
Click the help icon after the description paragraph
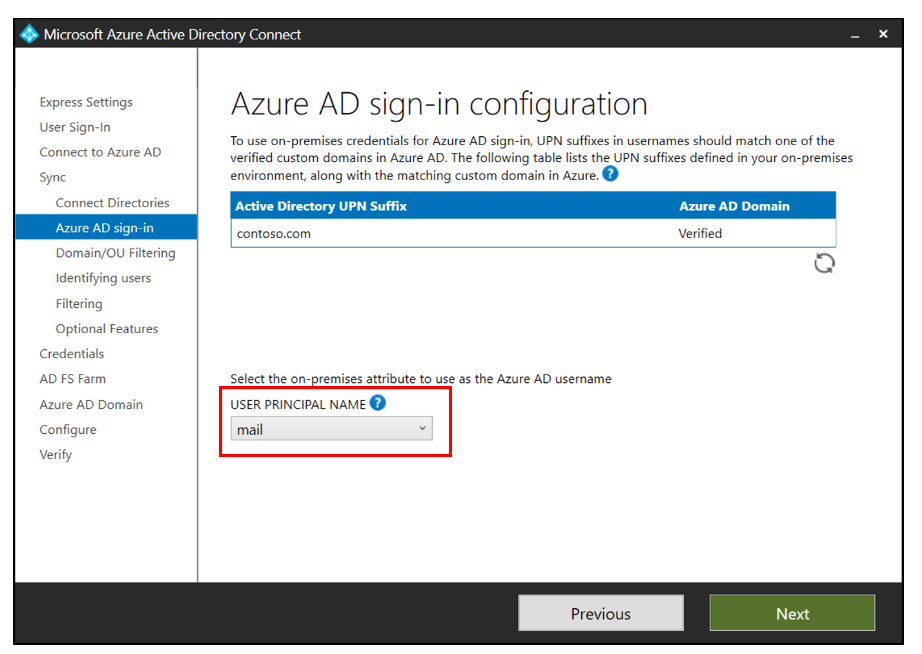(610, 174)
